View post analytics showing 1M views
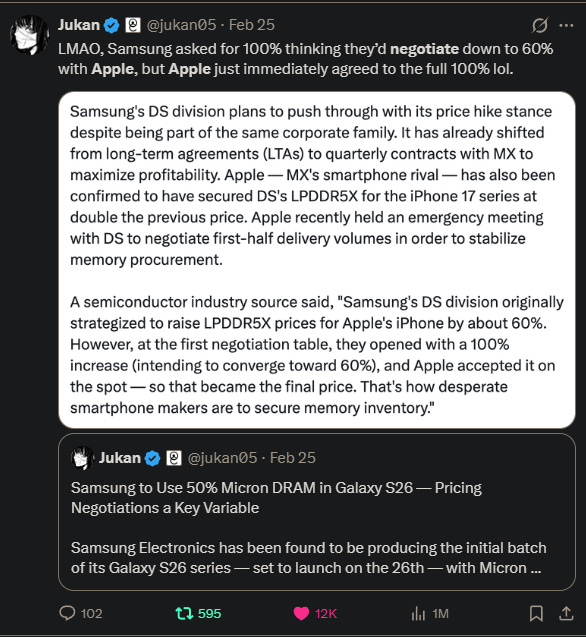 click(430, 613)
